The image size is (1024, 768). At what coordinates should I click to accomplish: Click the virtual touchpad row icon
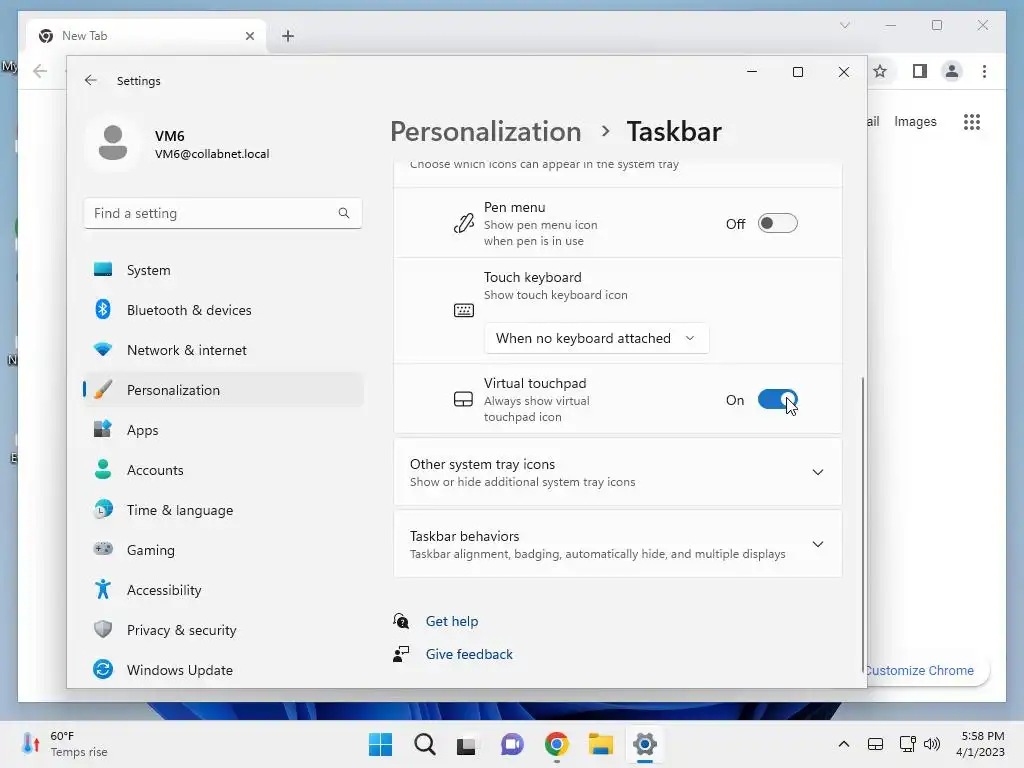click(x=463, y=399)
